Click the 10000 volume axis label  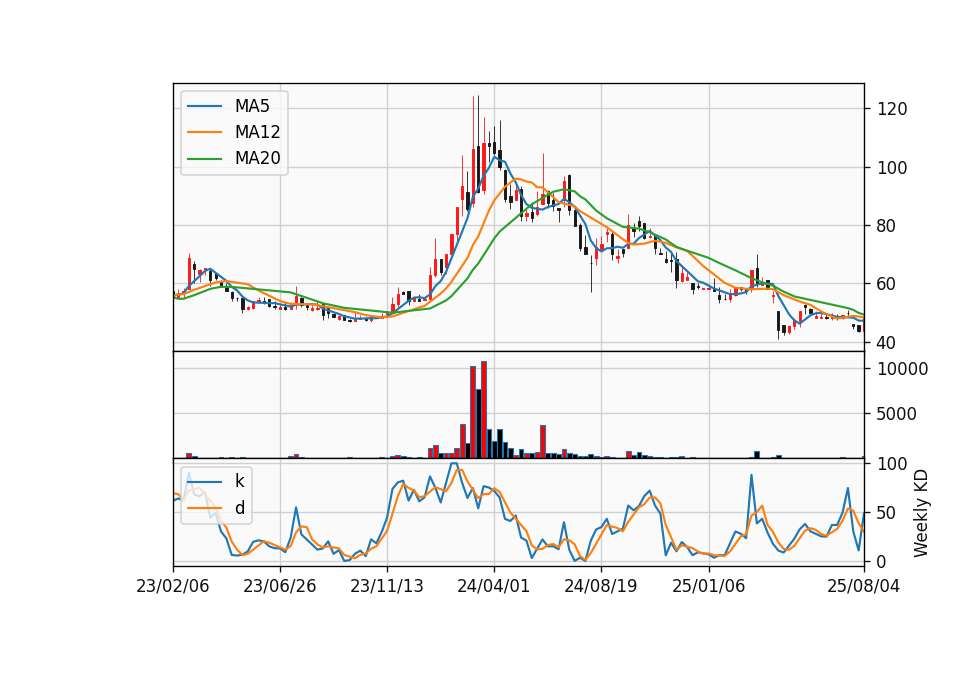[x=902, y=369]
